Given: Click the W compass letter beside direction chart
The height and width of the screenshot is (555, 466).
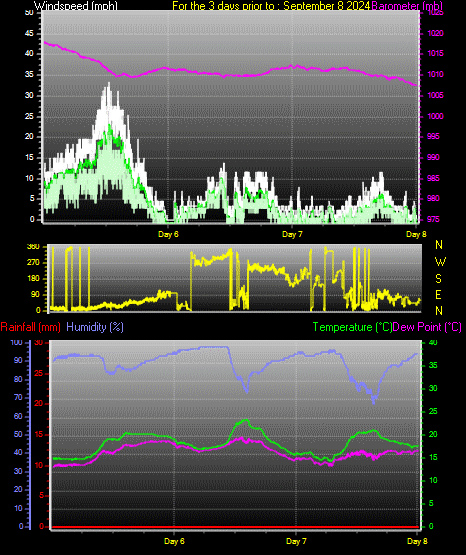Looking at the screenshot, I should click(440, 262).
